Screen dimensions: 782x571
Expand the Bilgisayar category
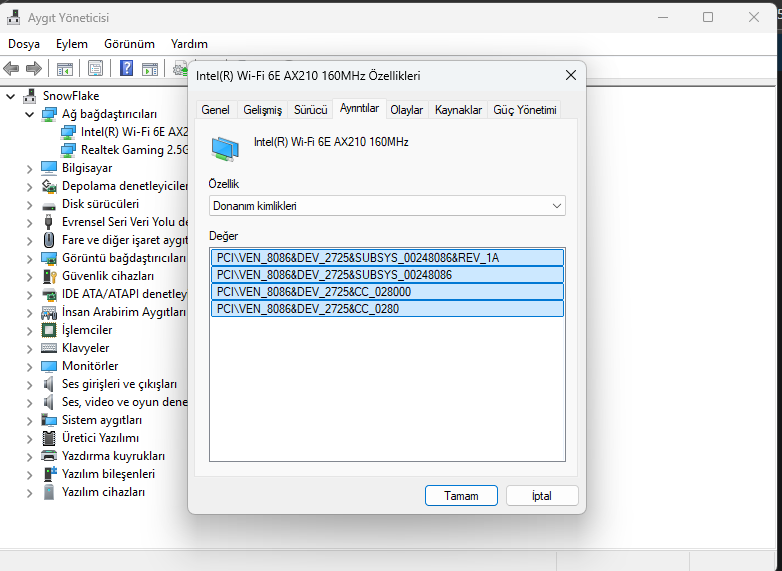pos(29,169)
